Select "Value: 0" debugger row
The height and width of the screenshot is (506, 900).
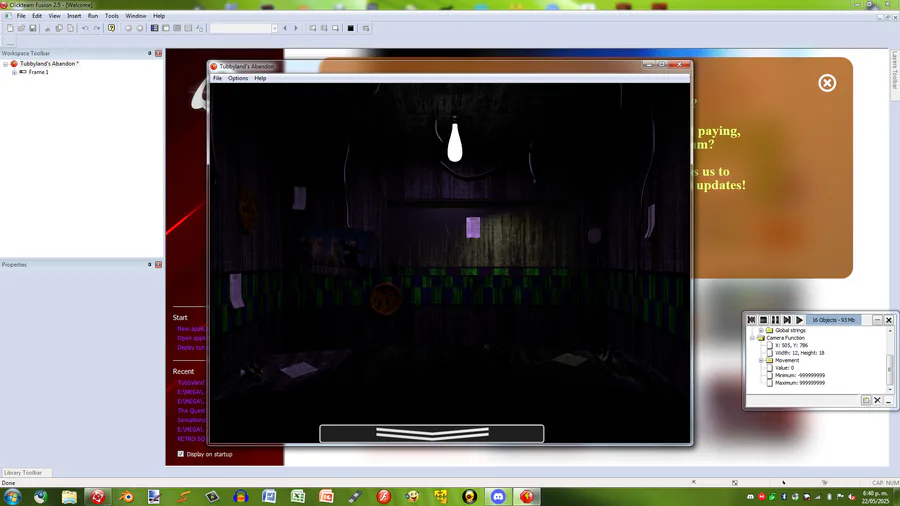click(x=784, y=368)
